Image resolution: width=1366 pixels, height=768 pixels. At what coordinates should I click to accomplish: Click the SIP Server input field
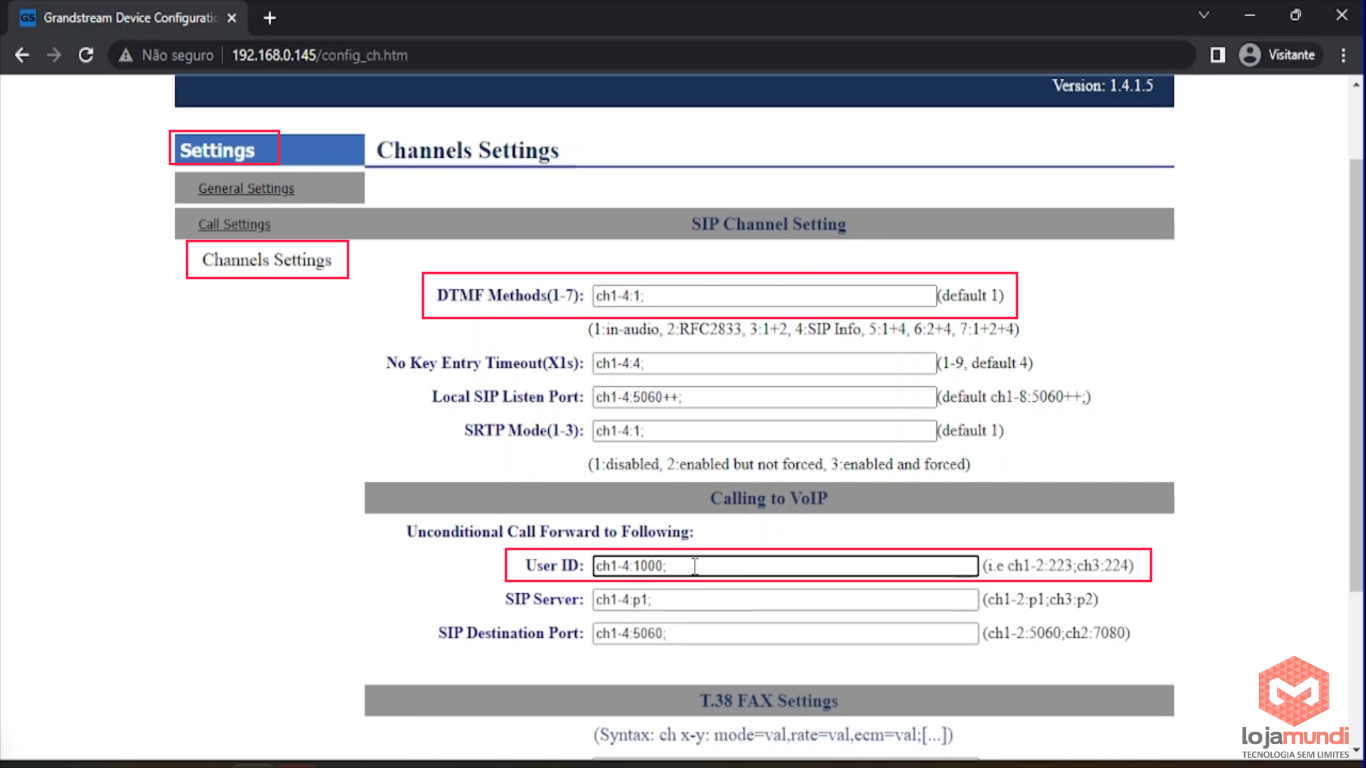[785, 600]
